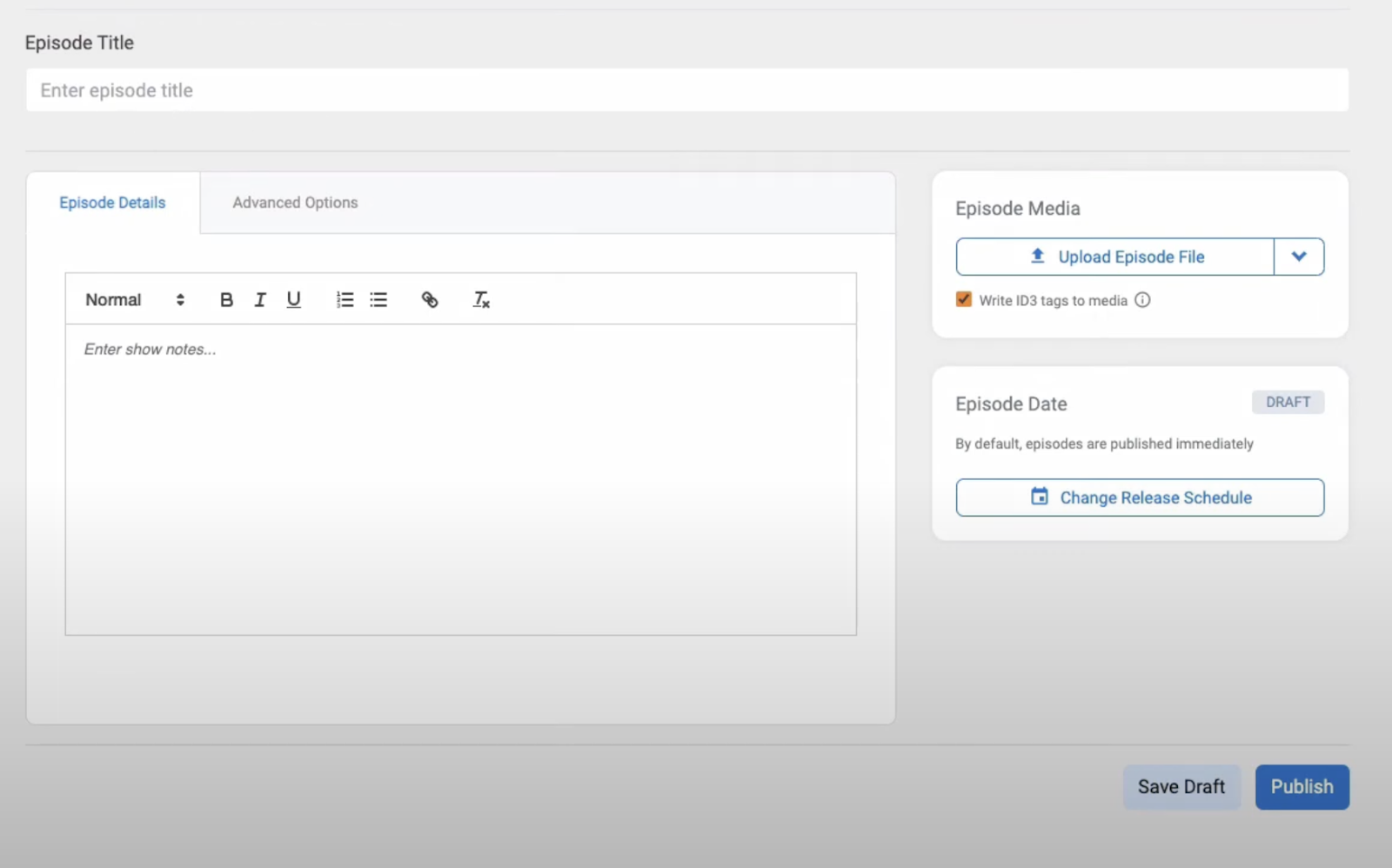Expand the upload options chevron dropdown
This screenshot has height=868, width=1392.
1299,257
